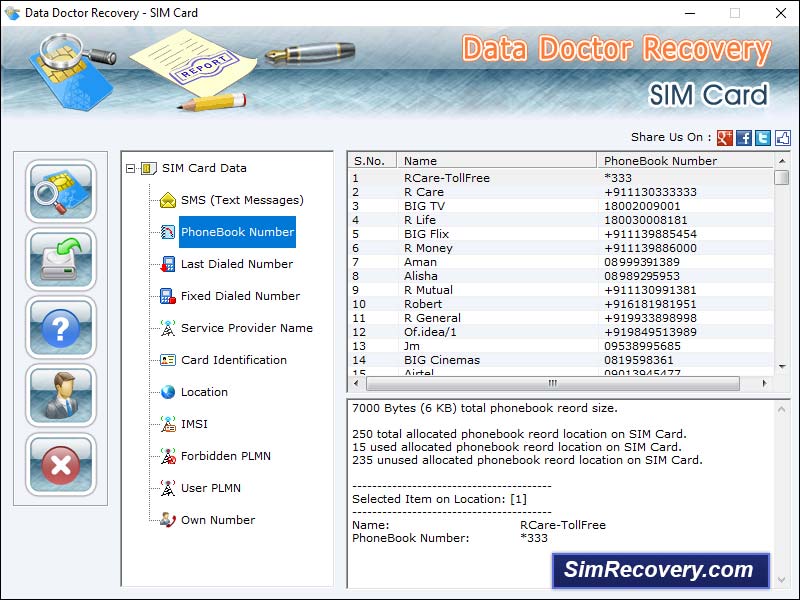Open the SimRecovery.com link
The height and width of the screenshot is (600, 800).
661,570
